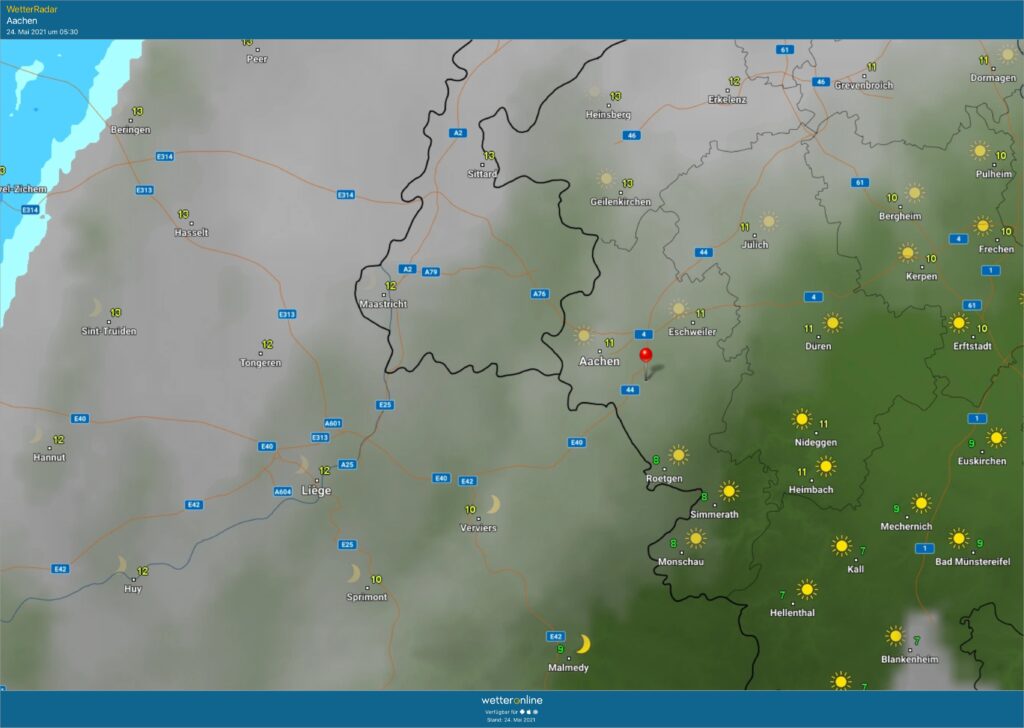Click the sun icon at Monschau

696,539
